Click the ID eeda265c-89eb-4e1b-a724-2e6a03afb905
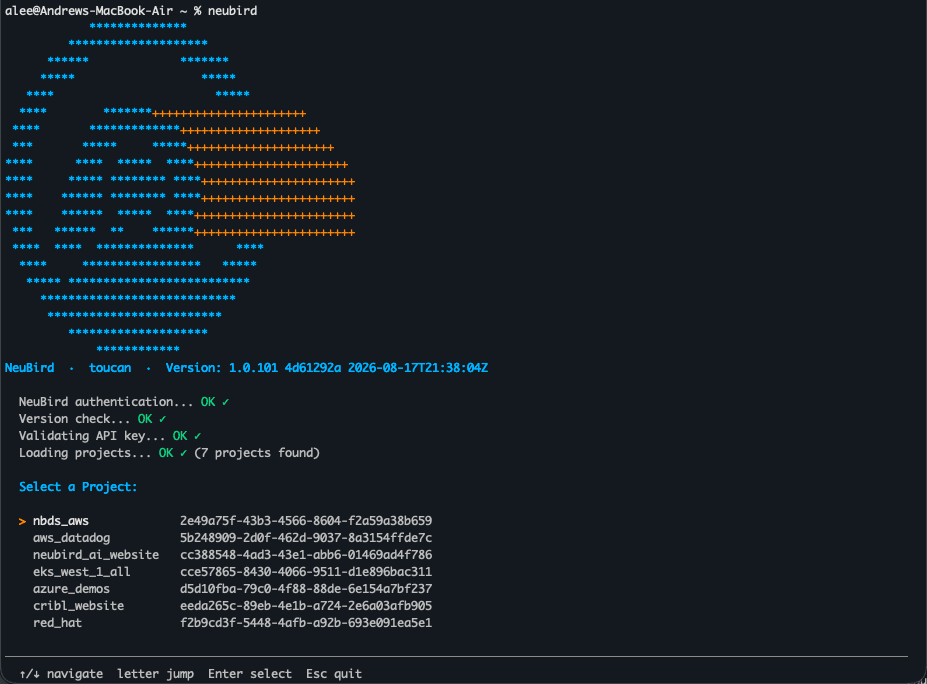Screen dimensions: 927x684 click(x=306, y=606)
